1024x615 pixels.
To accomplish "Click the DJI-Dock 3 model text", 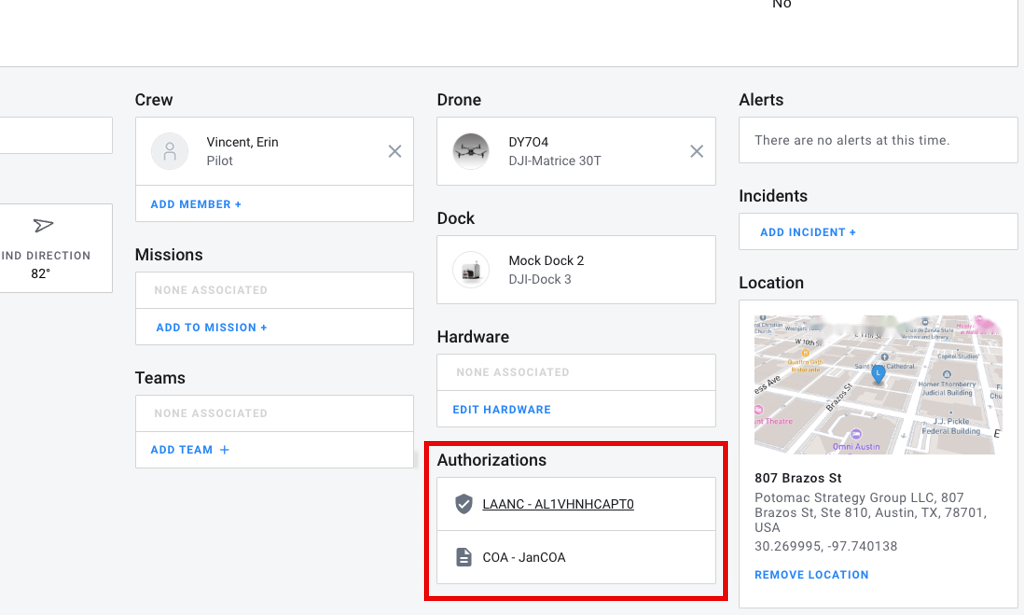I will pos(539,279).
